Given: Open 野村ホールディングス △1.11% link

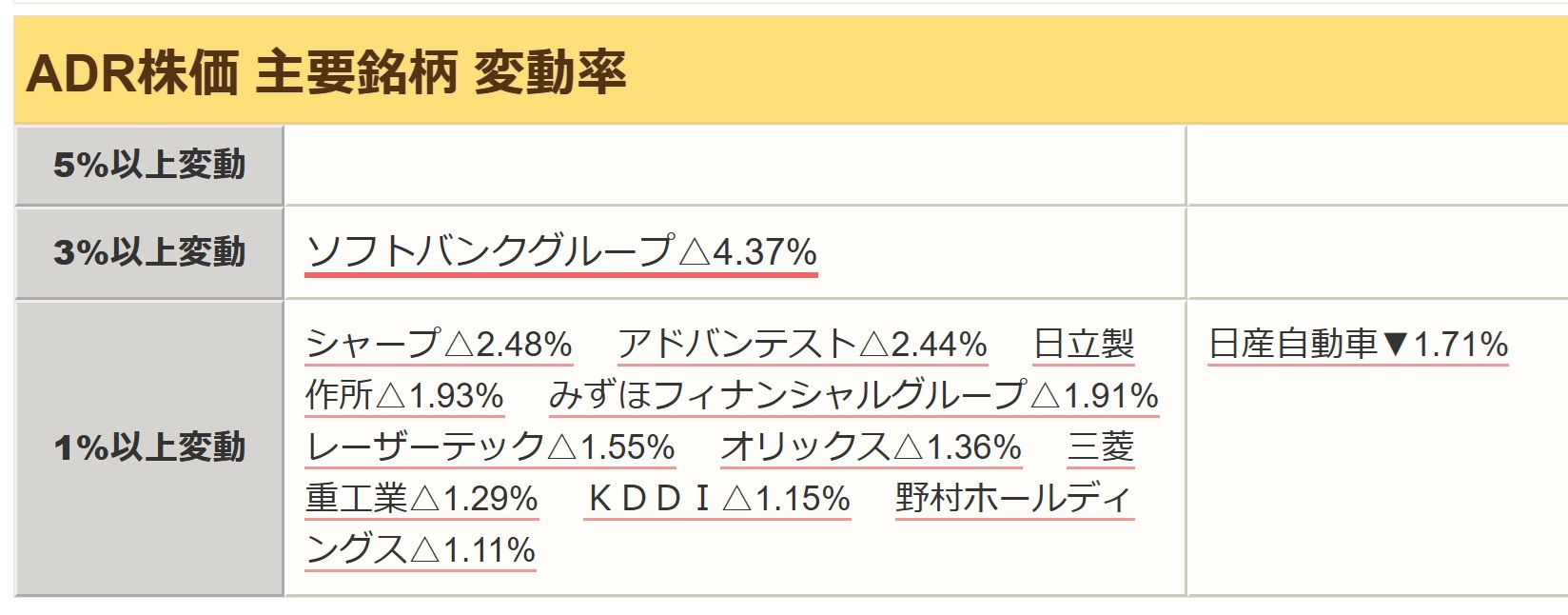Looking at the screenshot, I should coord(1014,498).
